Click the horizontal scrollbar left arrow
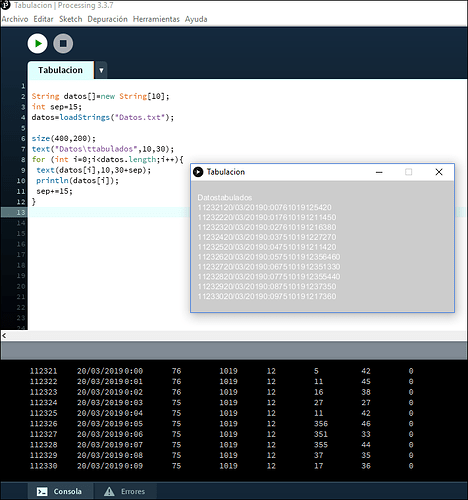The height and width of the screenshot is (500, 468). (4, 336)
